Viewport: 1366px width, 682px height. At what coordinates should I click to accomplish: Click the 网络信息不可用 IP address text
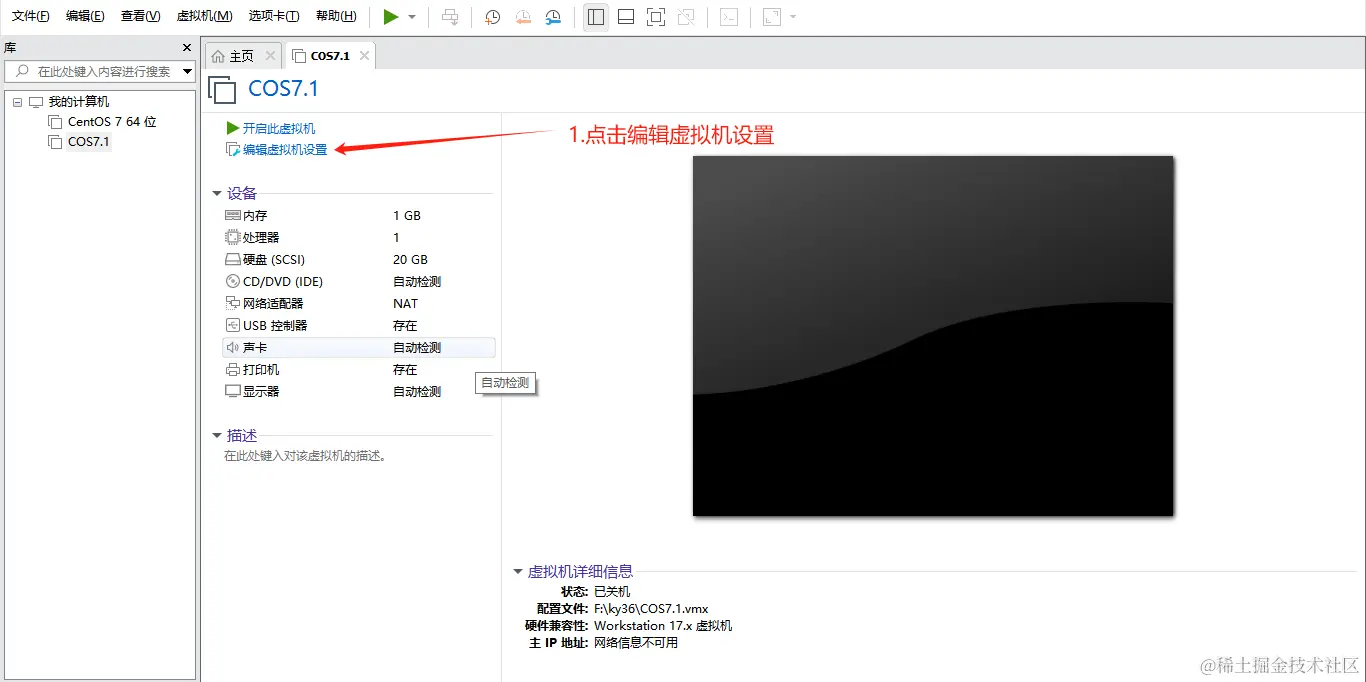(636, 643)
